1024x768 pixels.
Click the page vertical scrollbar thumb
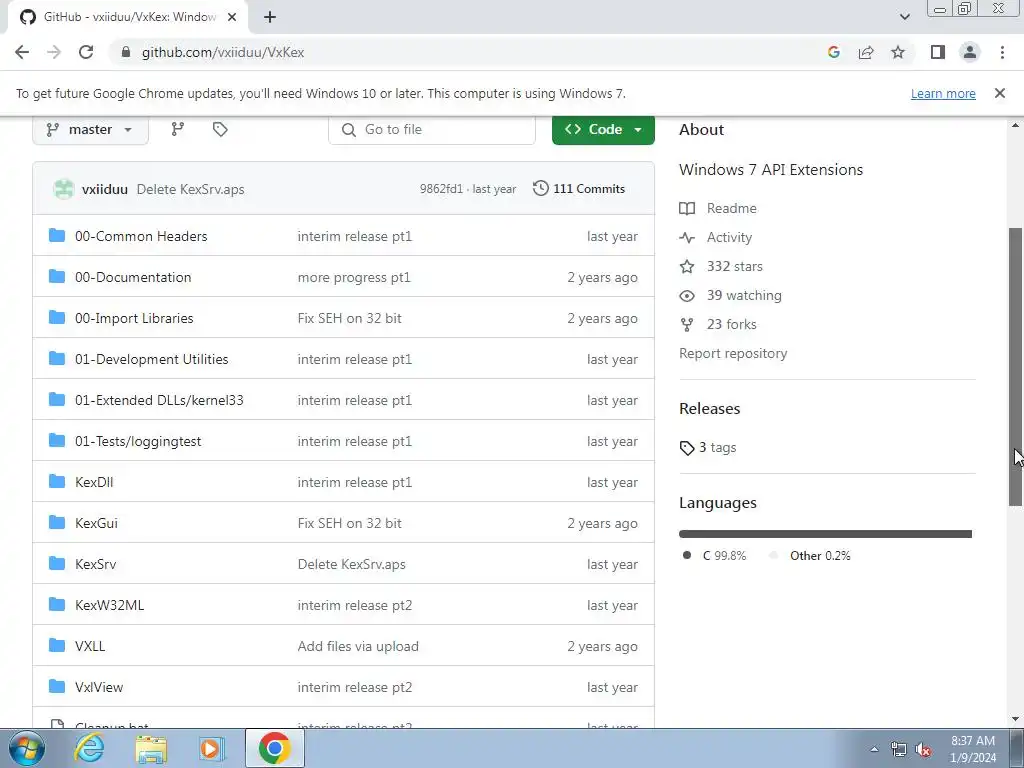tap(1016, 366)
